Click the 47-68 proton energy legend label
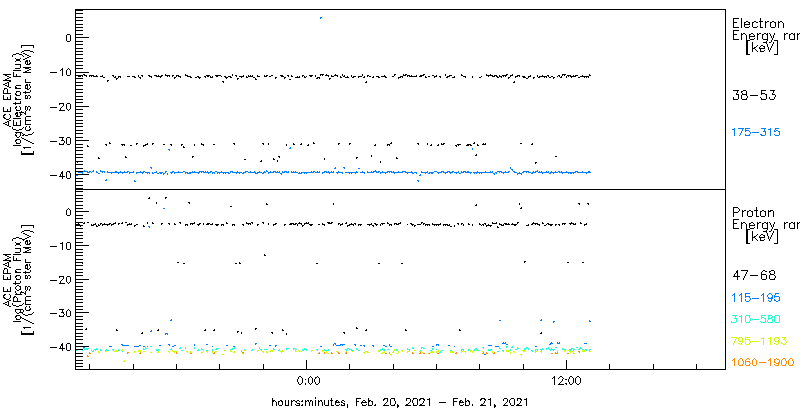800x410 pixels. coord(754,276)
